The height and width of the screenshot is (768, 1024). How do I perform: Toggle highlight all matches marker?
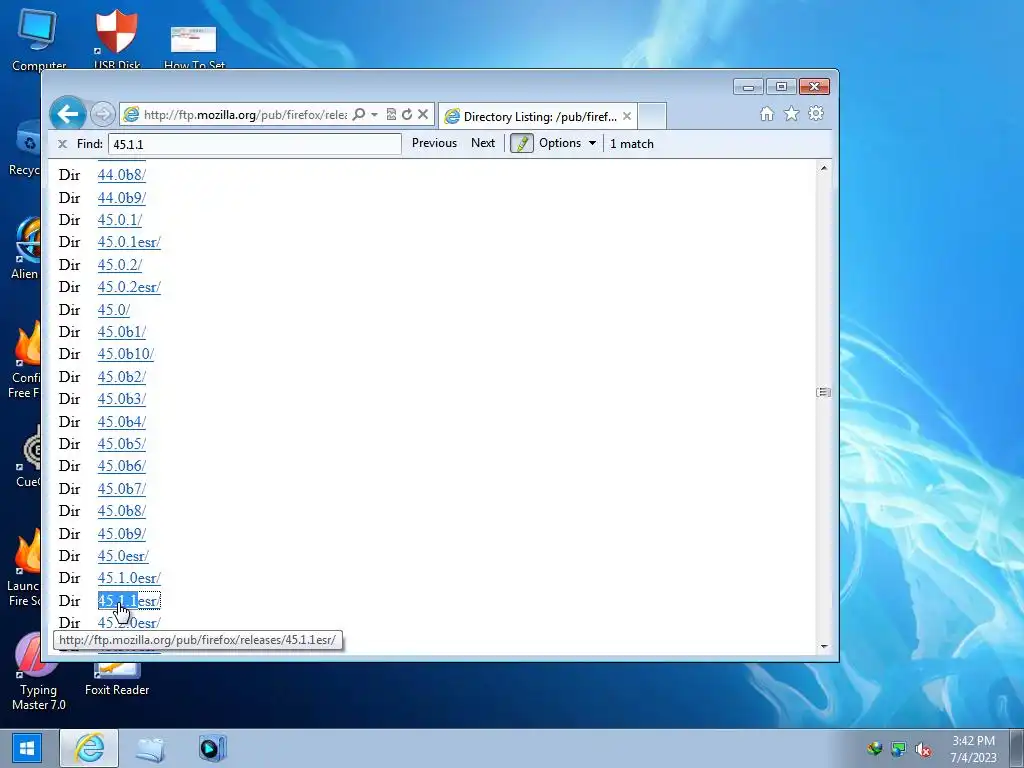click(521, 144)
